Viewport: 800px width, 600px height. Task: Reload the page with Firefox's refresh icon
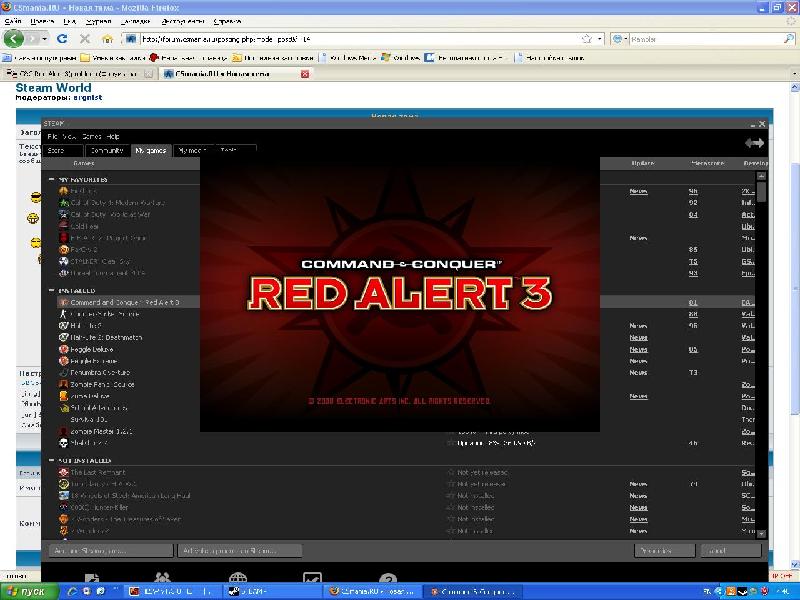(61, 39)
